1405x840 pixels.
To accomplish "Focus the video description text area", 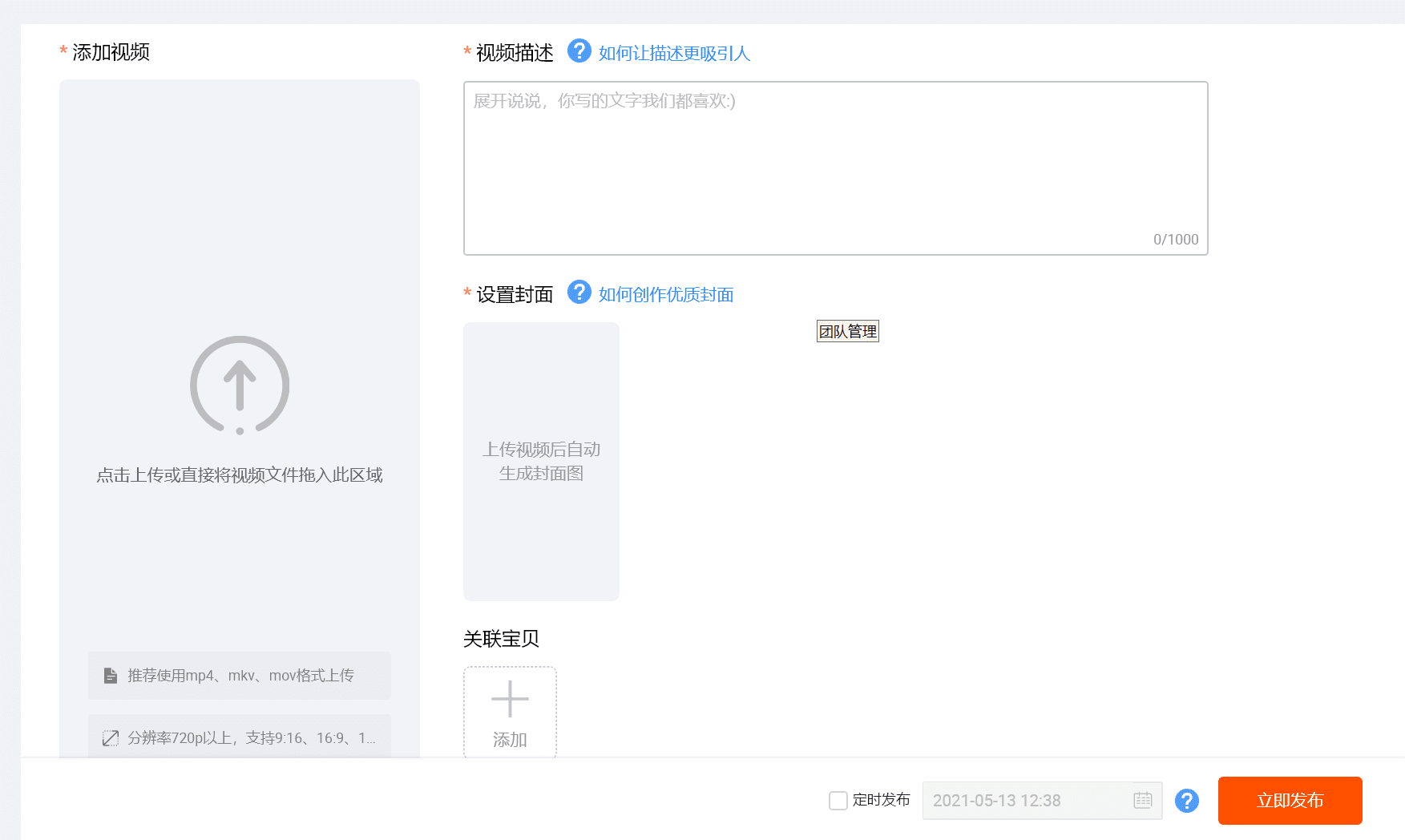I will pyautogui.click(x=835, y=168).
